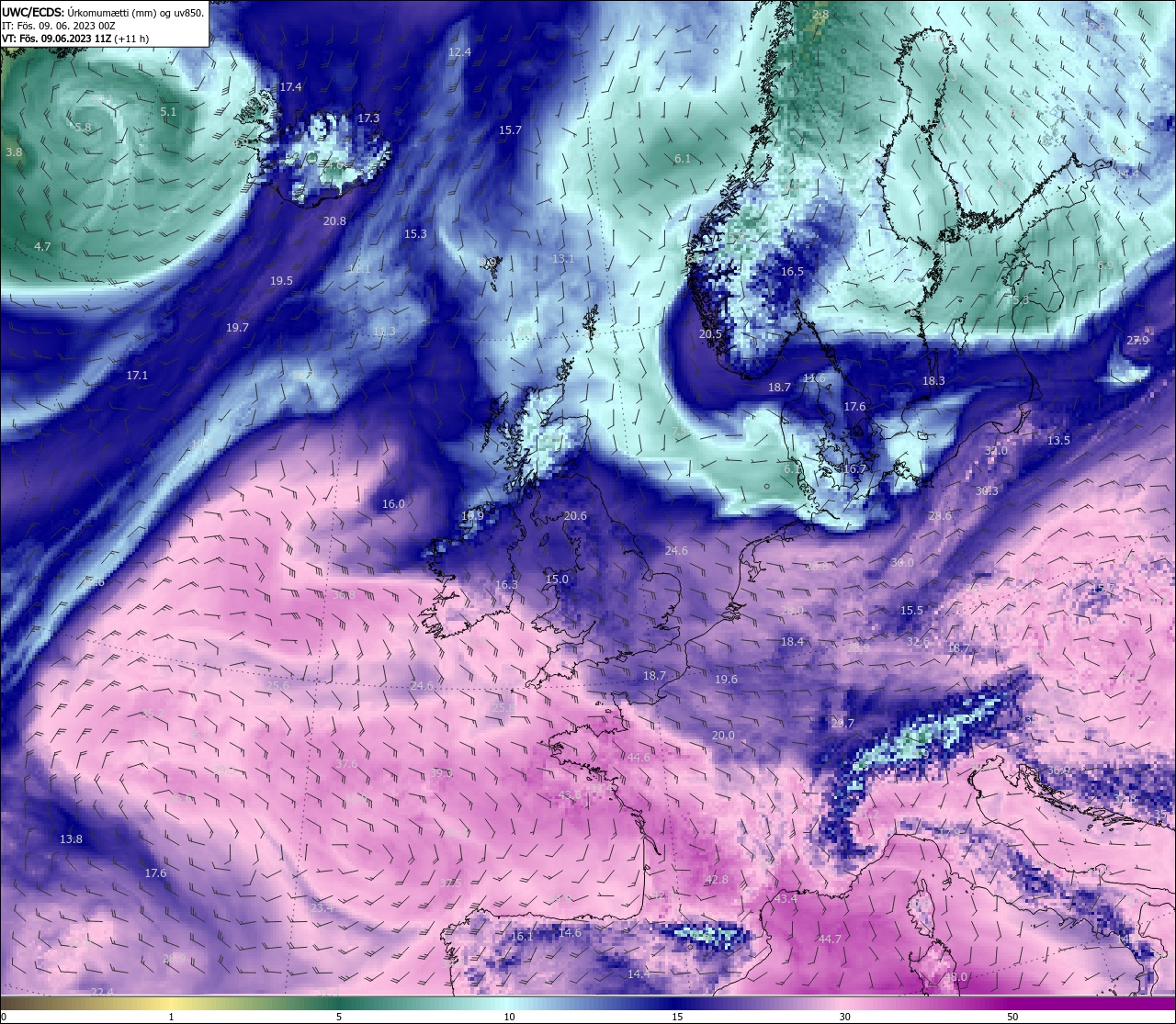
Task: Click the 16.5 value over southern Norway
Action: coord(792,272)
